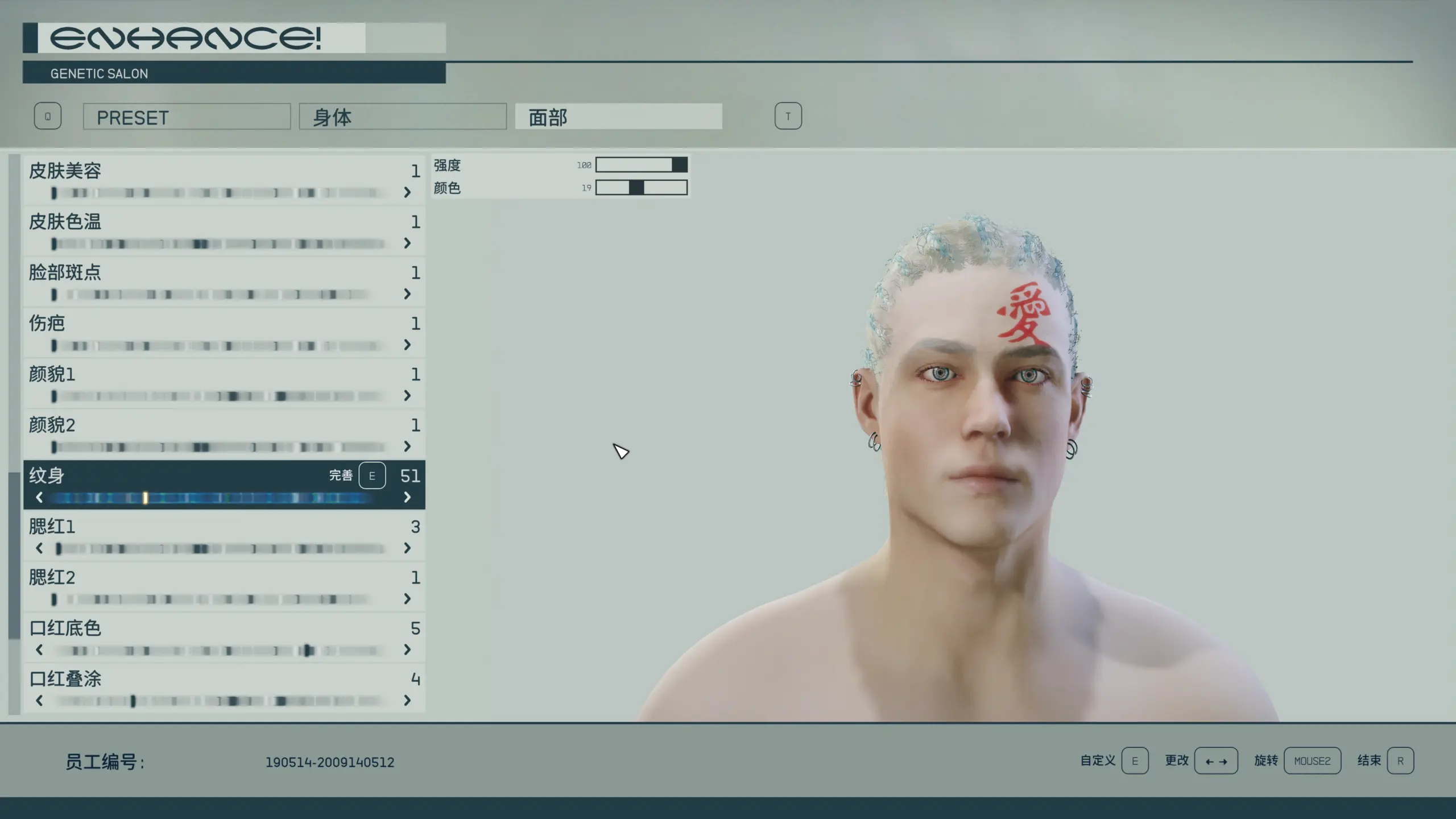
Task: Click the left arrow on the 纹身 row
Action: tap(39, 498)
